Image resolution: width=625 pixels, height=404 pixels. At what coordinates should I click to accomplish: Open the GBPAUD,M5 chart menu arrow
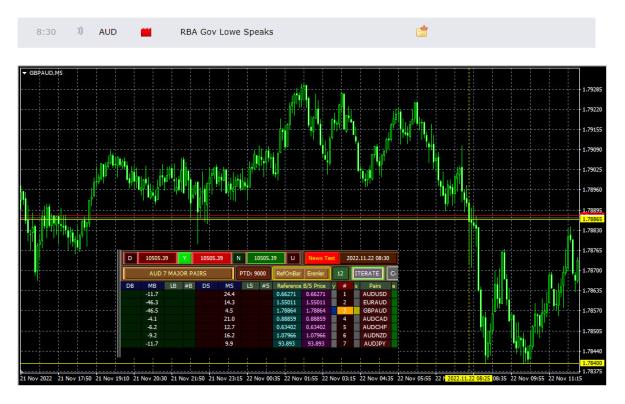25,73
